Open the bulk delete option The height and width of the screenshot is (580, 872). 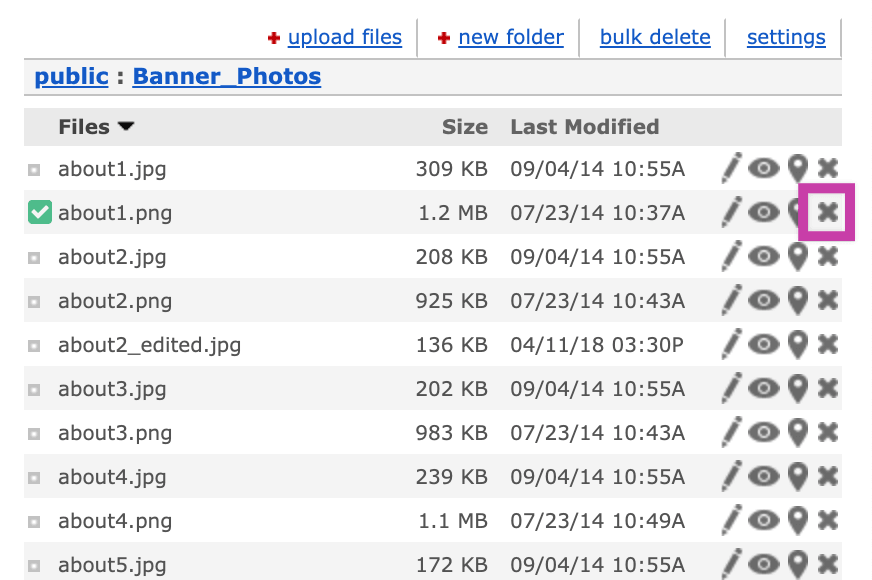655,37
